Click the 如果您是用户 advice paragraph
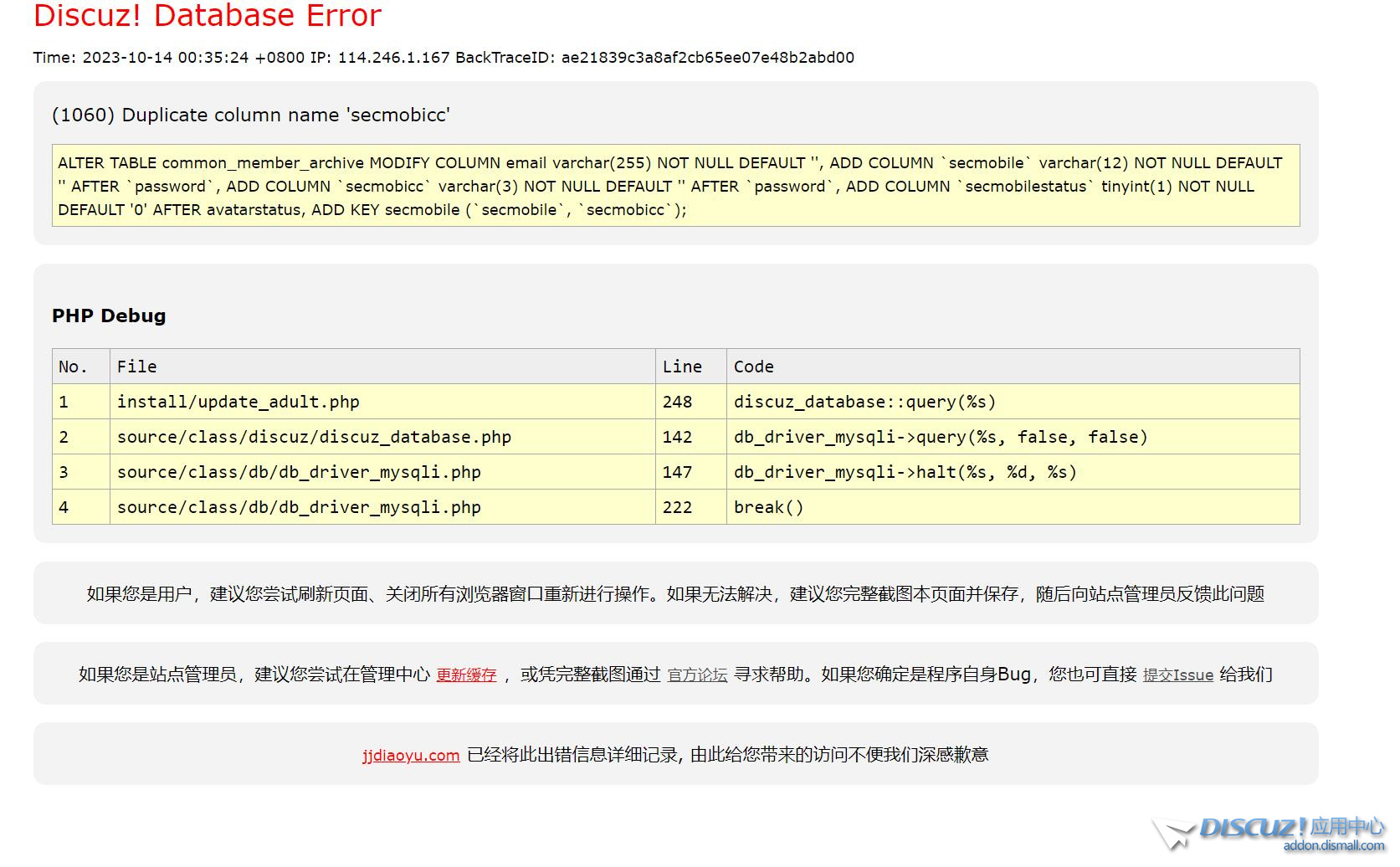The height and width of the screenshot is (867, 1400). (x=675, y=594)
